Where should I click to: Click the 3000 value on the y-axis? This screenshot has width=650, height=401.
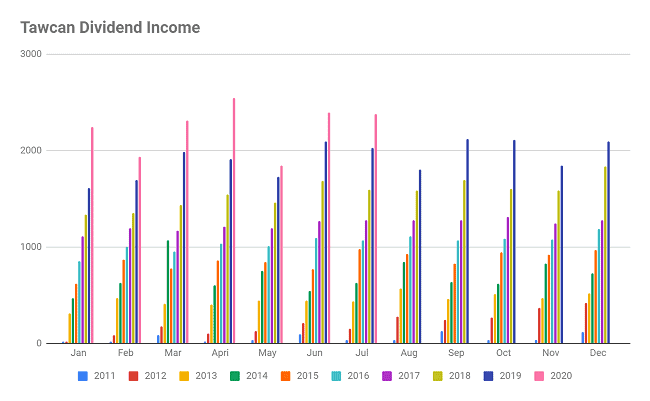(x=30, y=54)
